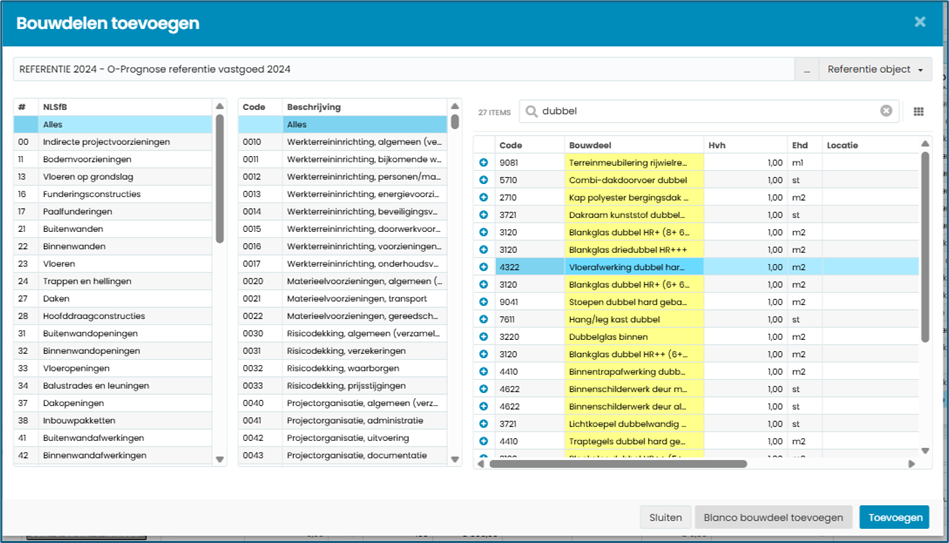Add Traptegels dubbel hard ge... with plus icon
Image resolution: width=949 pixels, height=543 pixels.
click(483, 441)
